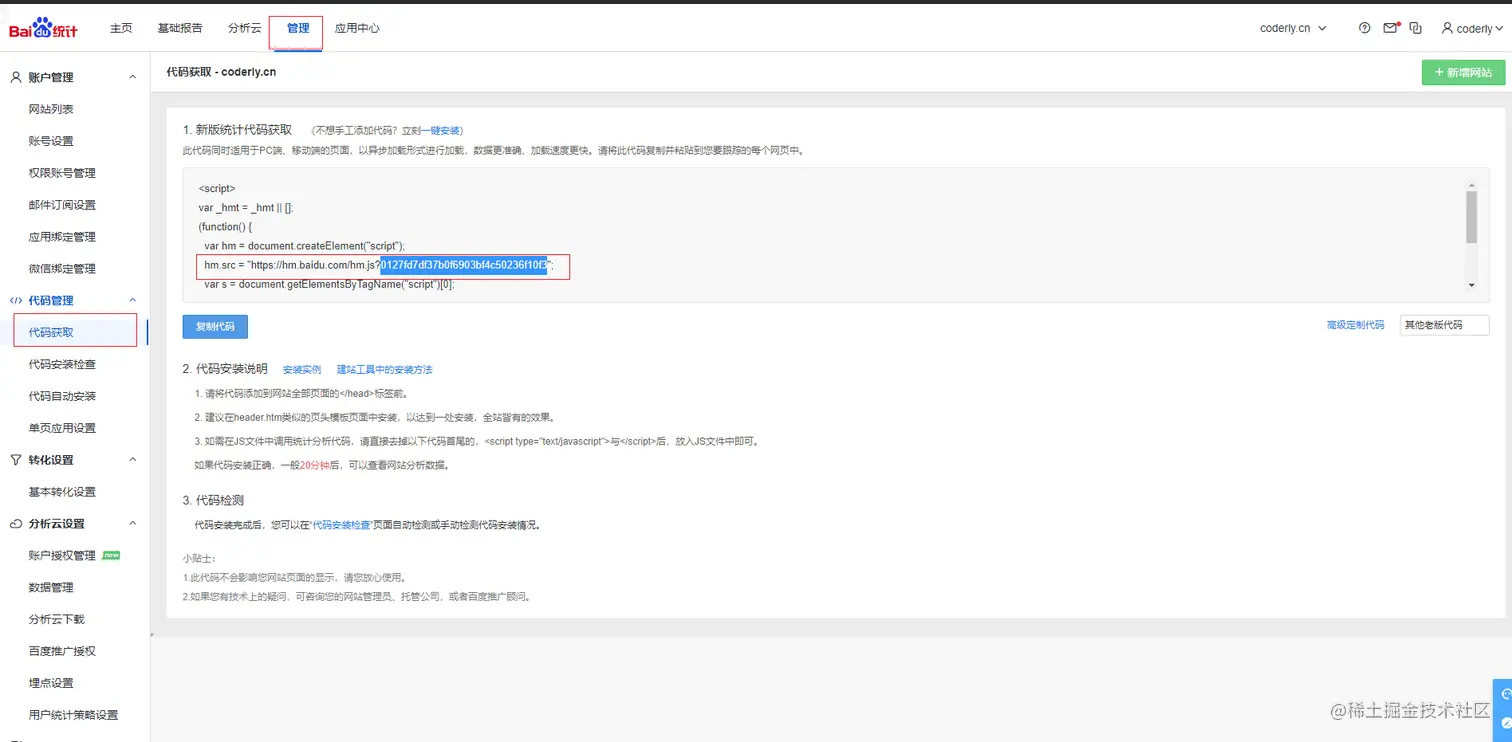Open 应用绑定管理 in the sidebar

(62, 237)
